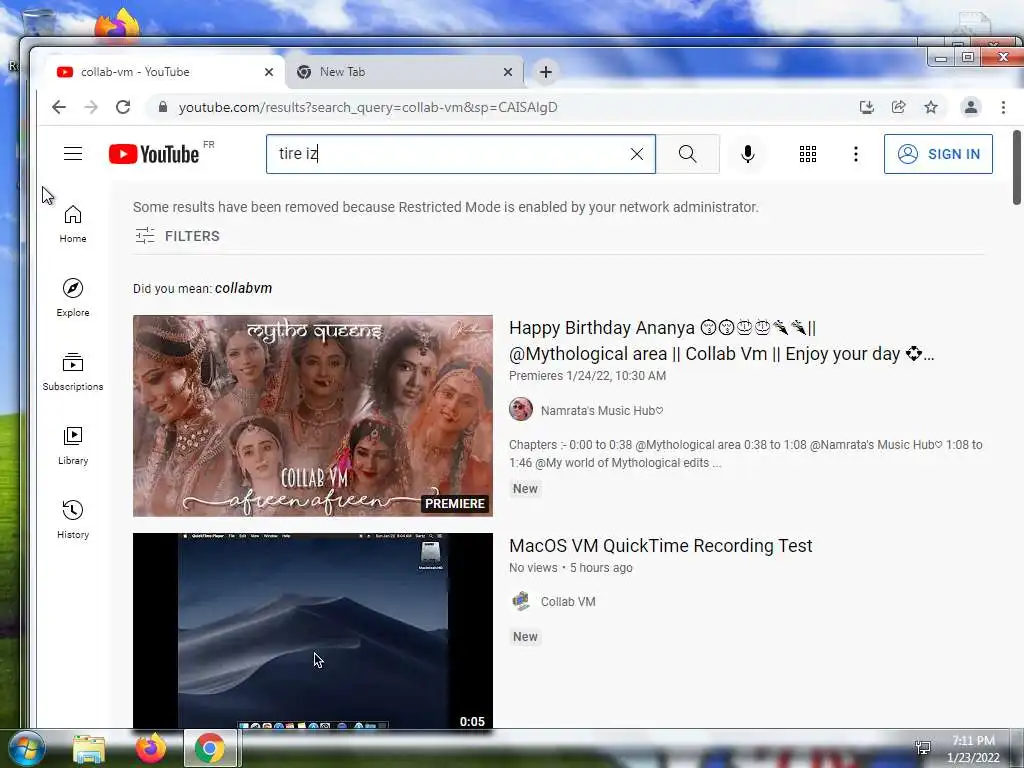1024x768 pixels.
Task: Go to Home in the sidebar
Action: (x=72, y=224)
